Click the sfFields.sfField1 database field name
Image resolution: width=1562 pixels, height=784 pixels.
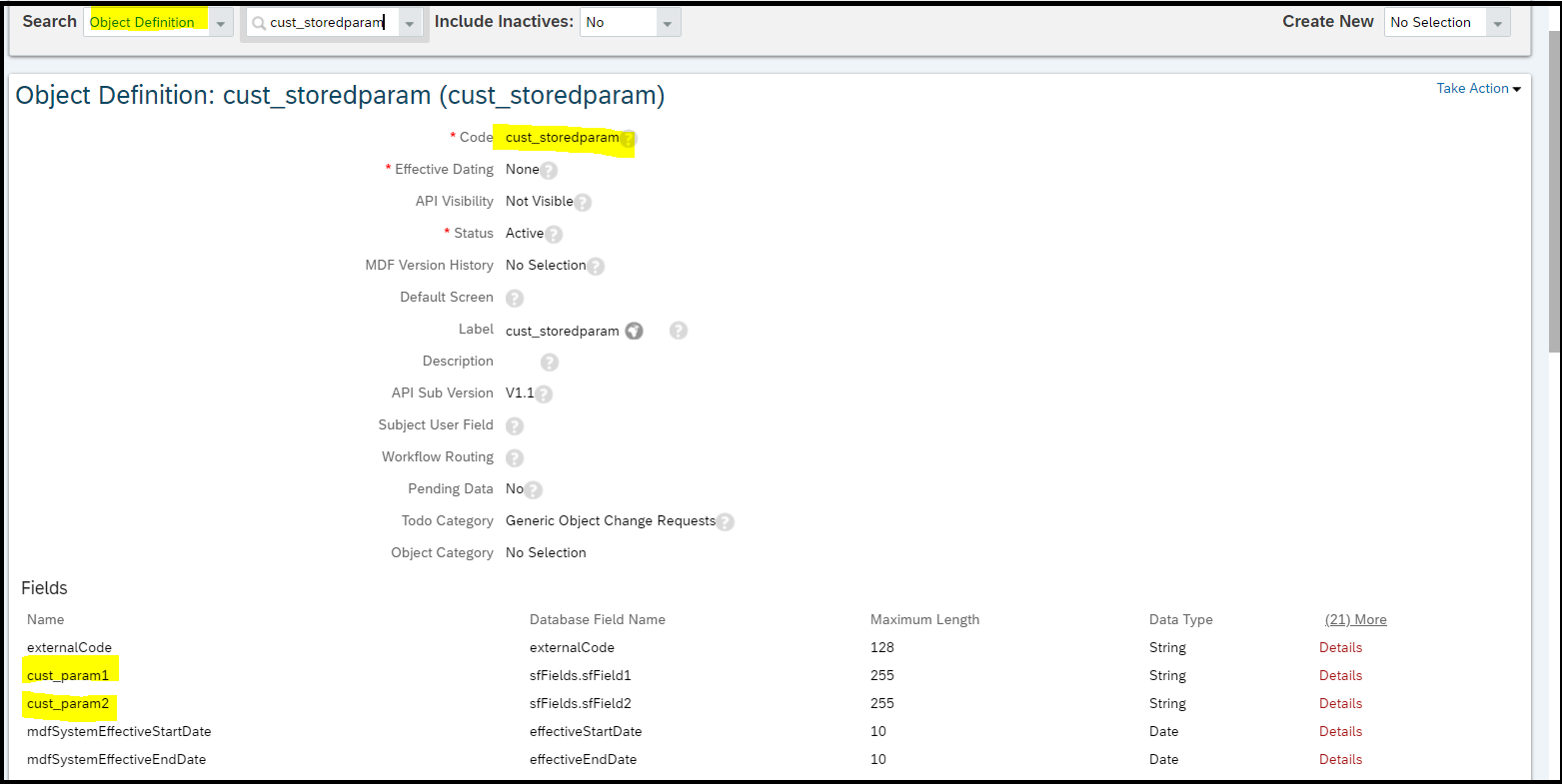(581, 675)
